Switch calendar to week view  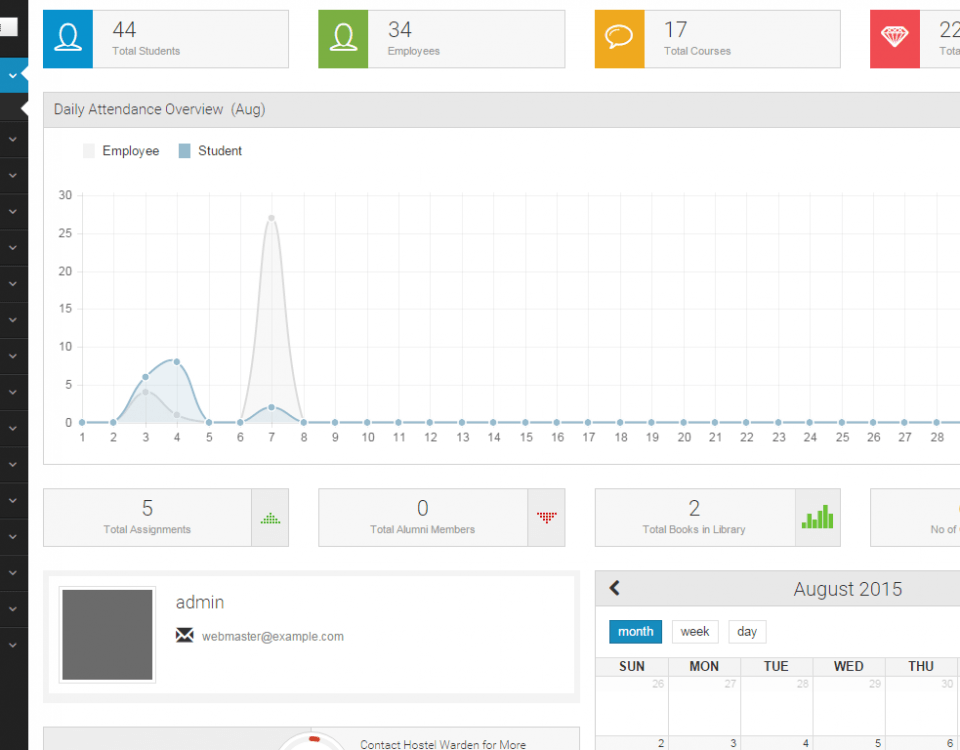[x=695, y=632]
